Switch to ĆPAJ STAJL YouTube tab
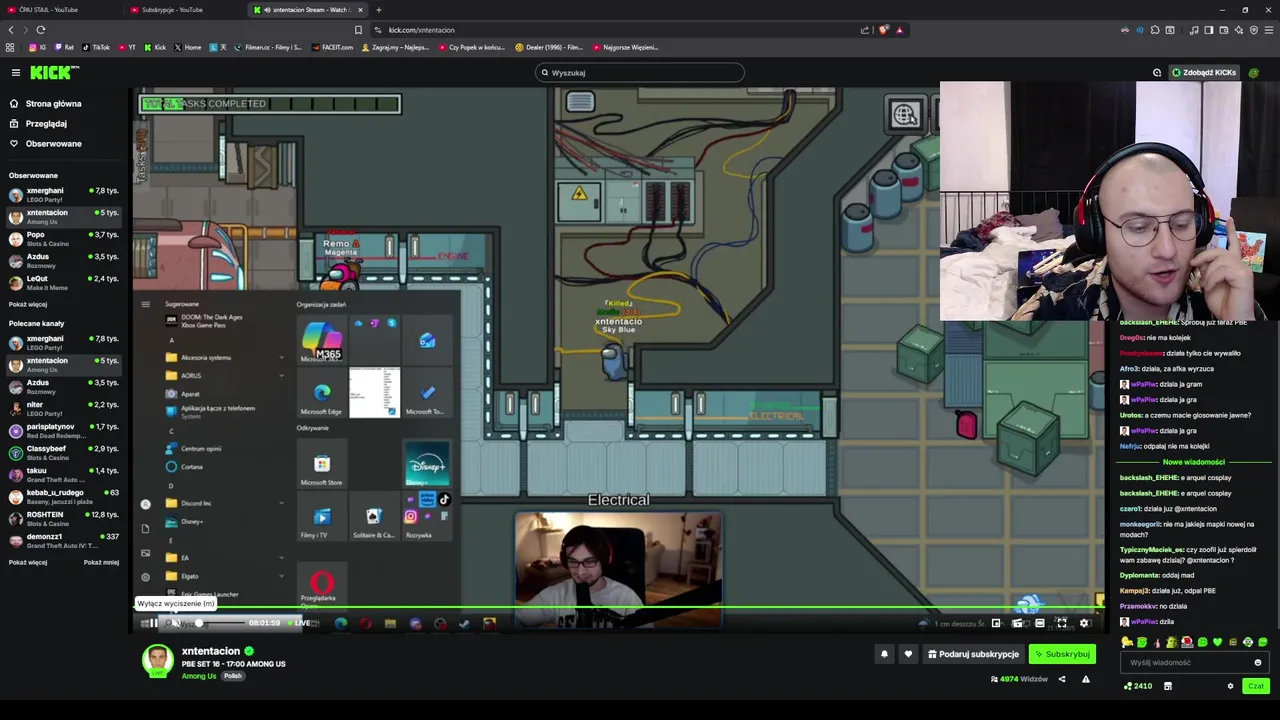The height and width of the screenshot is (720, 1280). point(62,10)
